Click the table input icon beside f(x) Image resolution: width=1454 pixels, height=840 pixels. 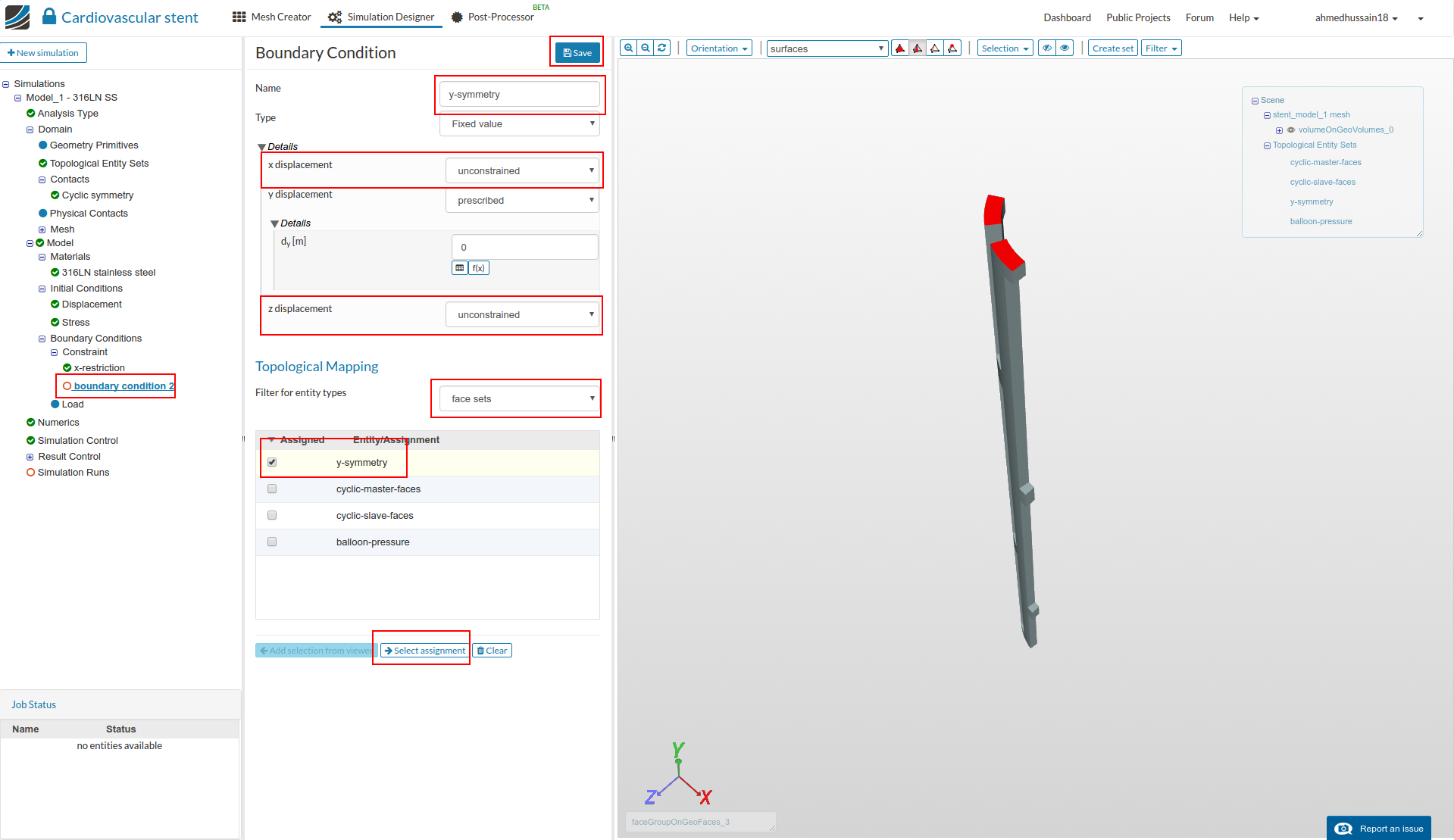459,267
